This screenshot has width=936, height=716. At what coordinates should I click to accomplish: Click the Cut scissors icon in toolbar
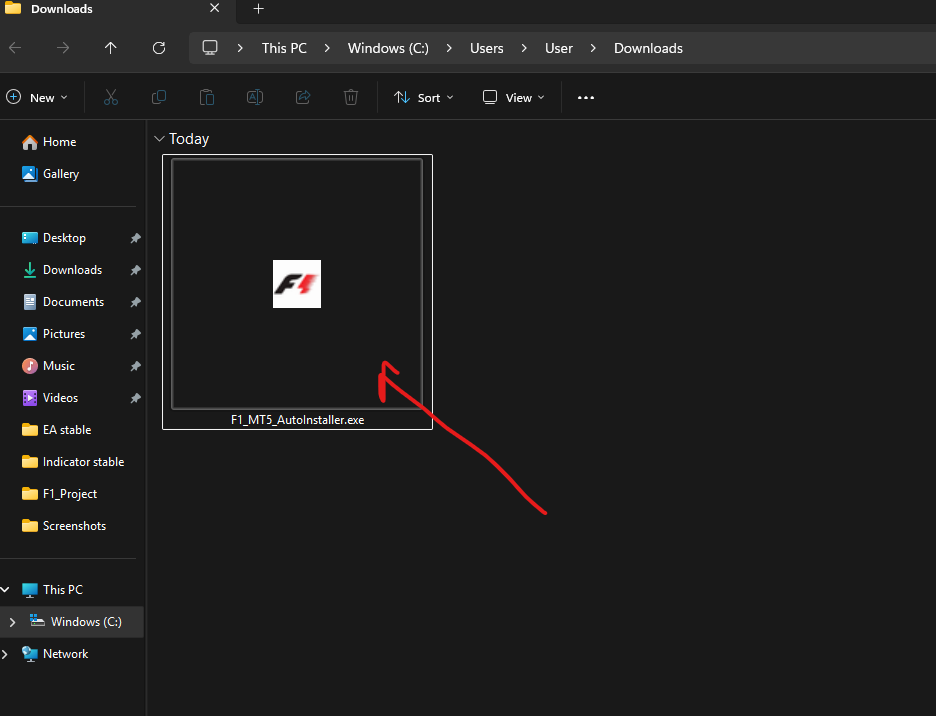(x=111, y=97)
